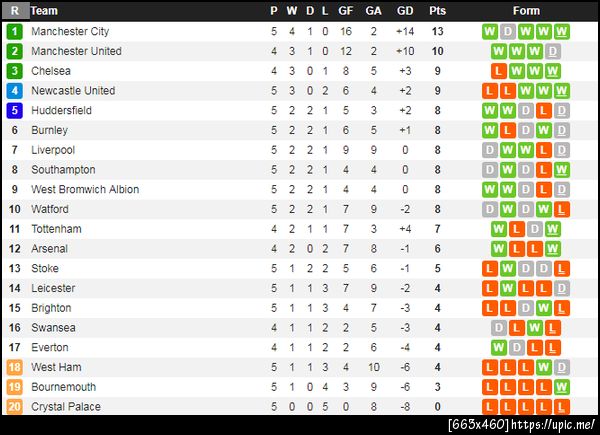The image size is (600, 435).
Task: Sort table by the Pts column header
Action: tap(437, 11)
